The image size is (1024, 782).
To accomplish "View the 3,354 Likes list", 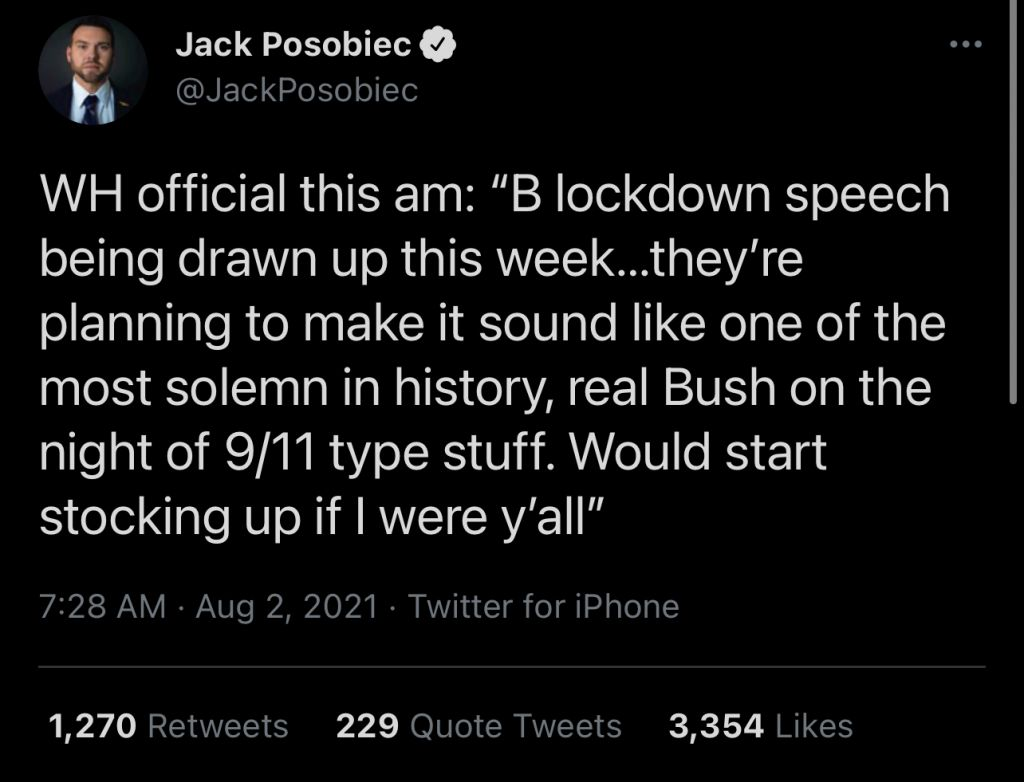I will pos(761,726).
